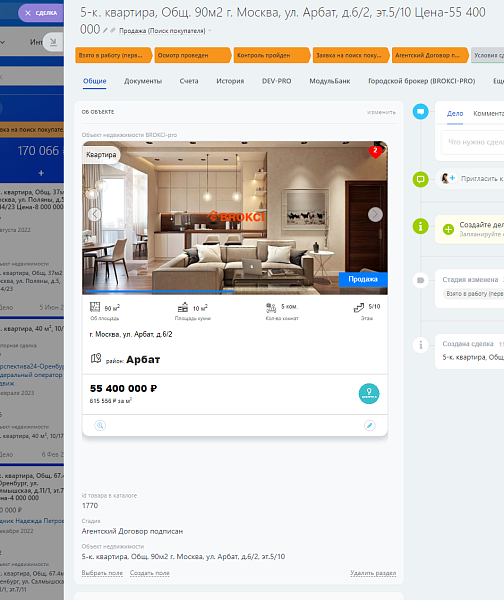Click the red heart favorites badge
The image size is (504, 600).
(375, 152)
